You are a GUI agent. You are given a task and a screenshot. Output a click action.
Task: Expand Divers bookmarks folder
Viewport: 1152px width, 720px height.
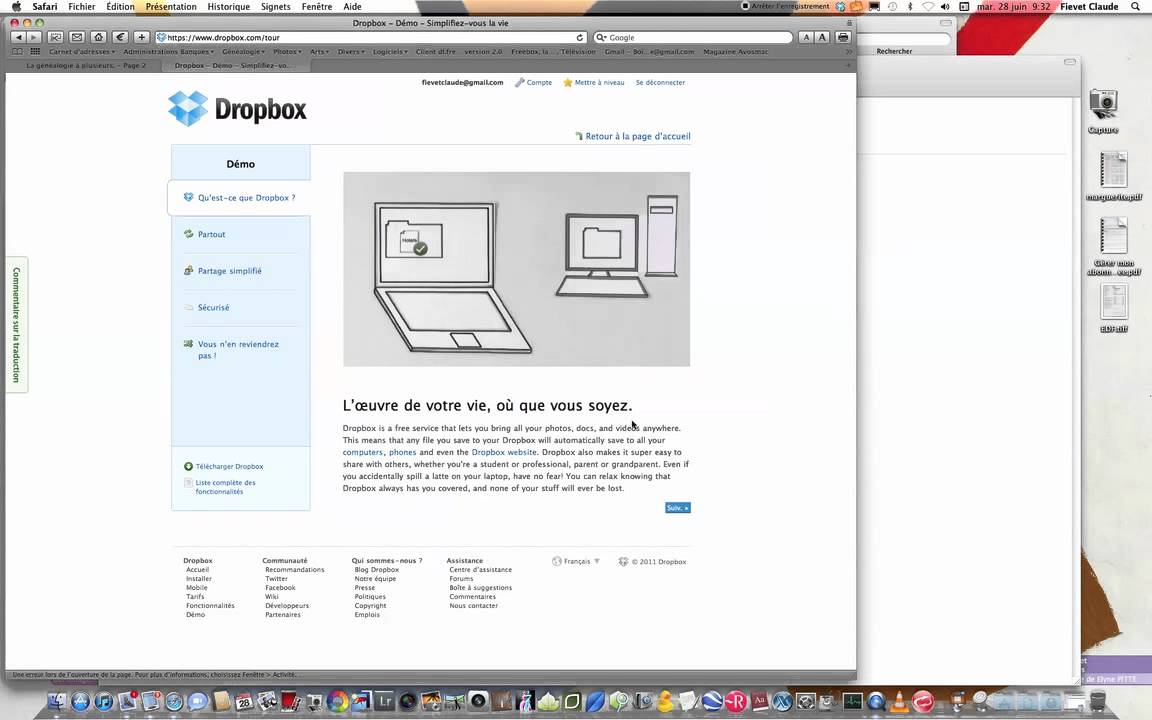click(x=351, y=51)
